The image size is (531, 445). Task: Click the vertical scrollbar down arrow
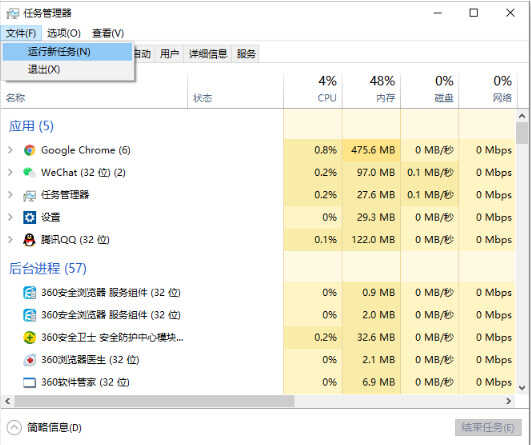tap(523, 387)
